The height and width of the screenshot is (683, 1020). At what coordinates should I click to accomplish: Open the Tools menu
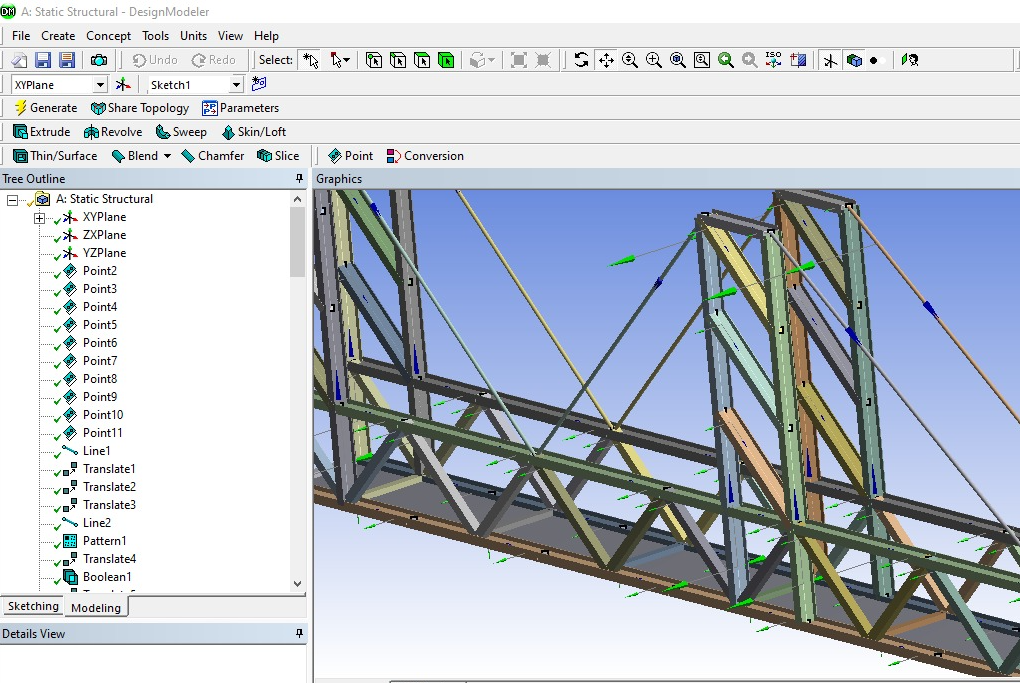pyautogui.click(x=155, y=36)
